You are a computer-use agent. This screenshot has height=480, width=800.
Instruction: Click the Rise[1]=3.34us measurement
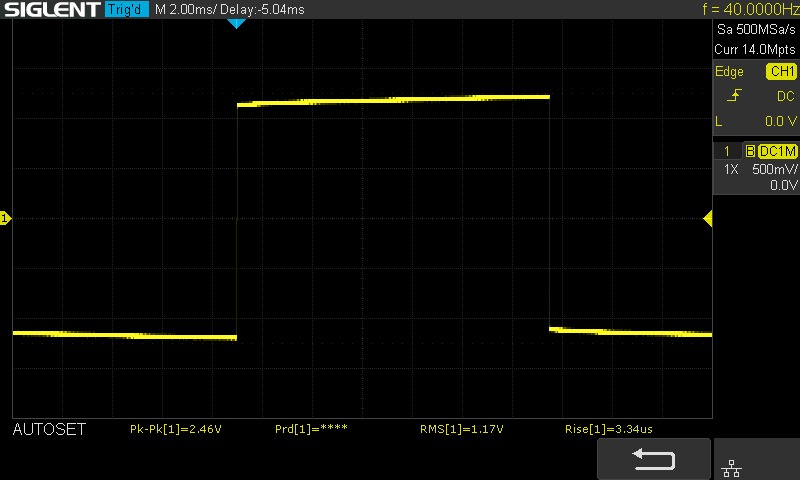point(609,429)
